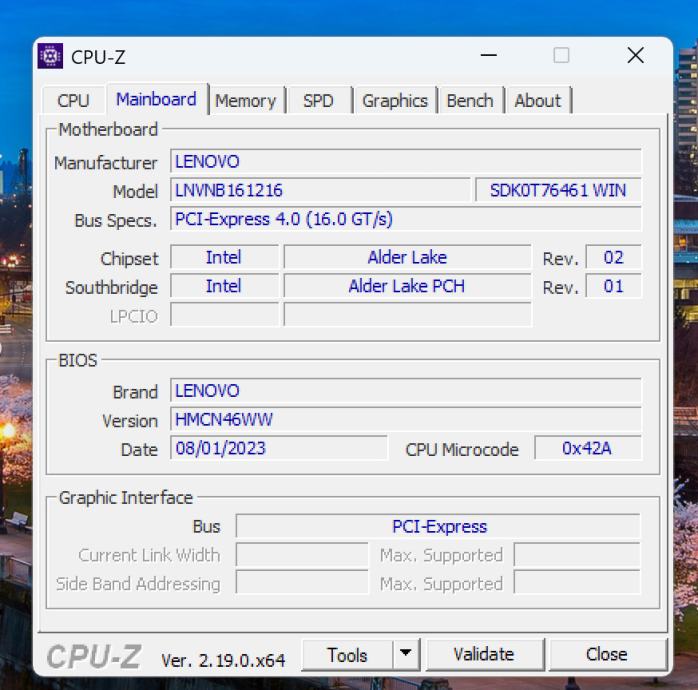Go to the Bench tab
The height and width of the screenshot is (690, 698).
tap(470, 101)
